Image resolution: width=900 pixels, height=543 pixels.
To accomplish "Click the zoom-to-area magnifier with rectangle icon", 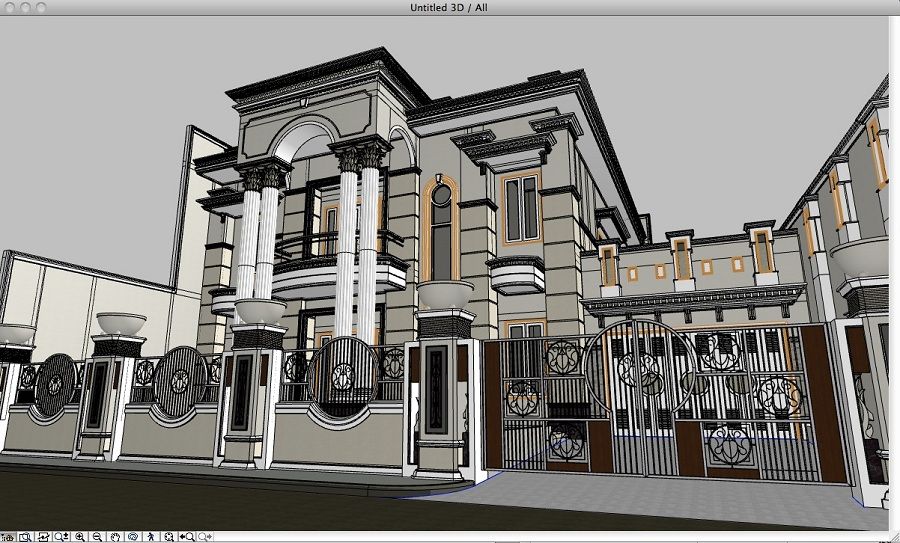I will [x=25, y=537].
